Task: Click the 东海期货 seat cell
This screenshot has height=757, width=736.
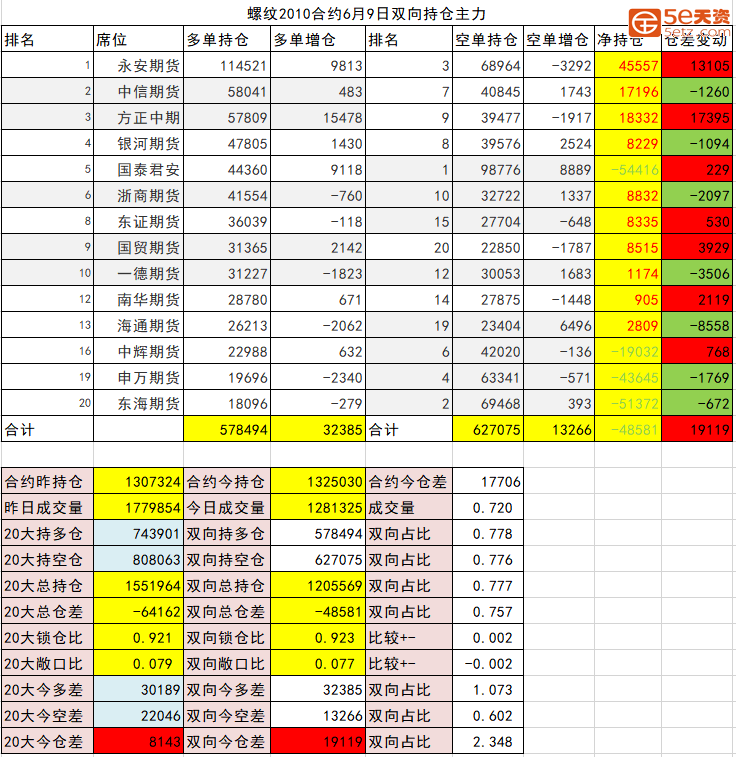Action: point(139,404)
